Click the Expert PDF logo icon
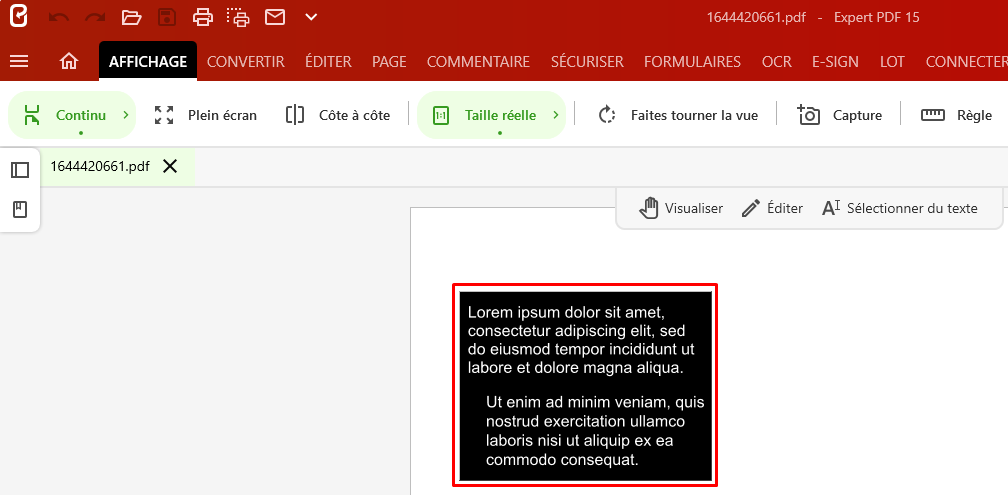 pyautogui.click(x=19, y=17)
